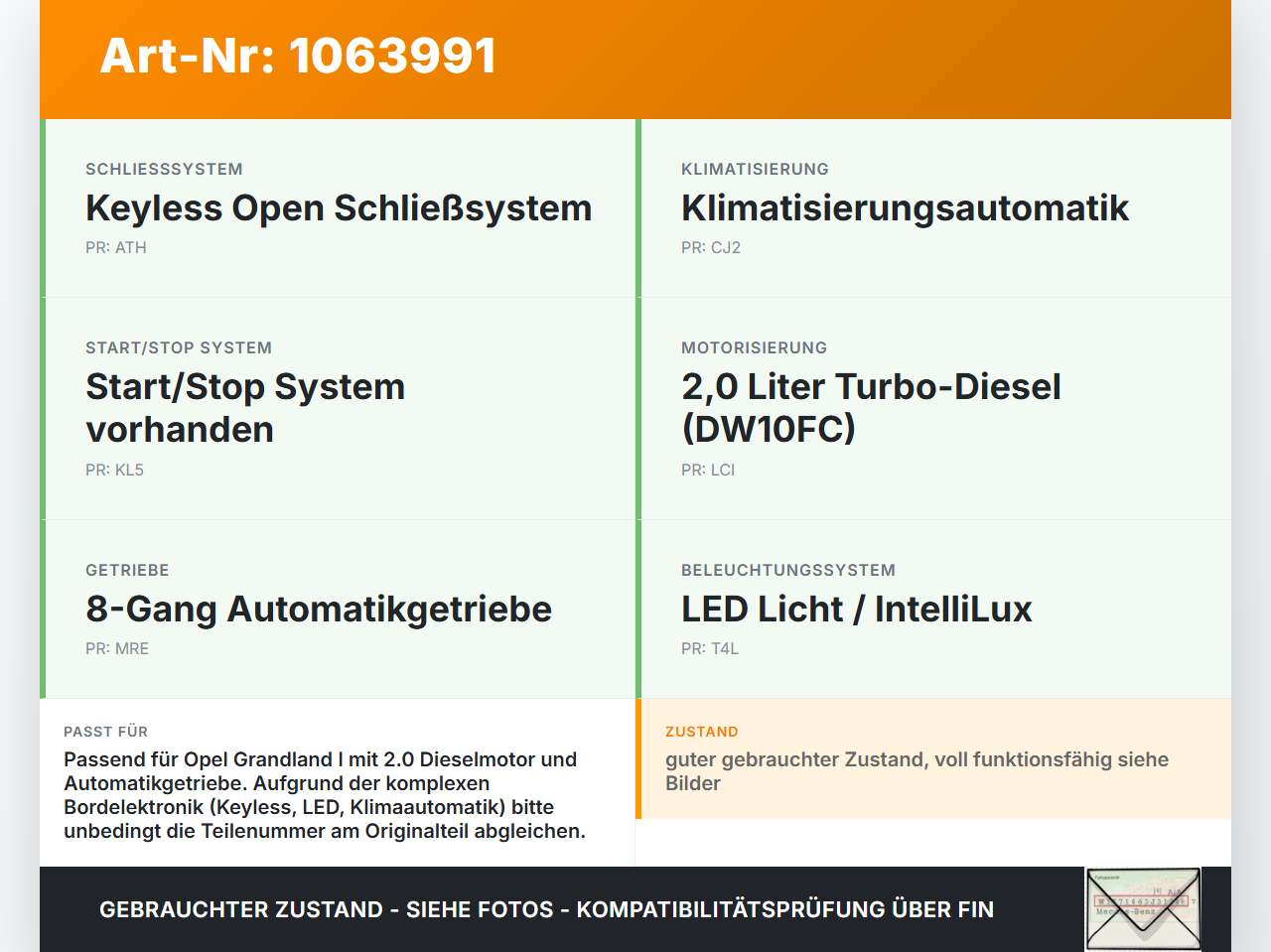Select the Klimatisierungsautomatik title
1271x952 pixels.
click(905, 208)
